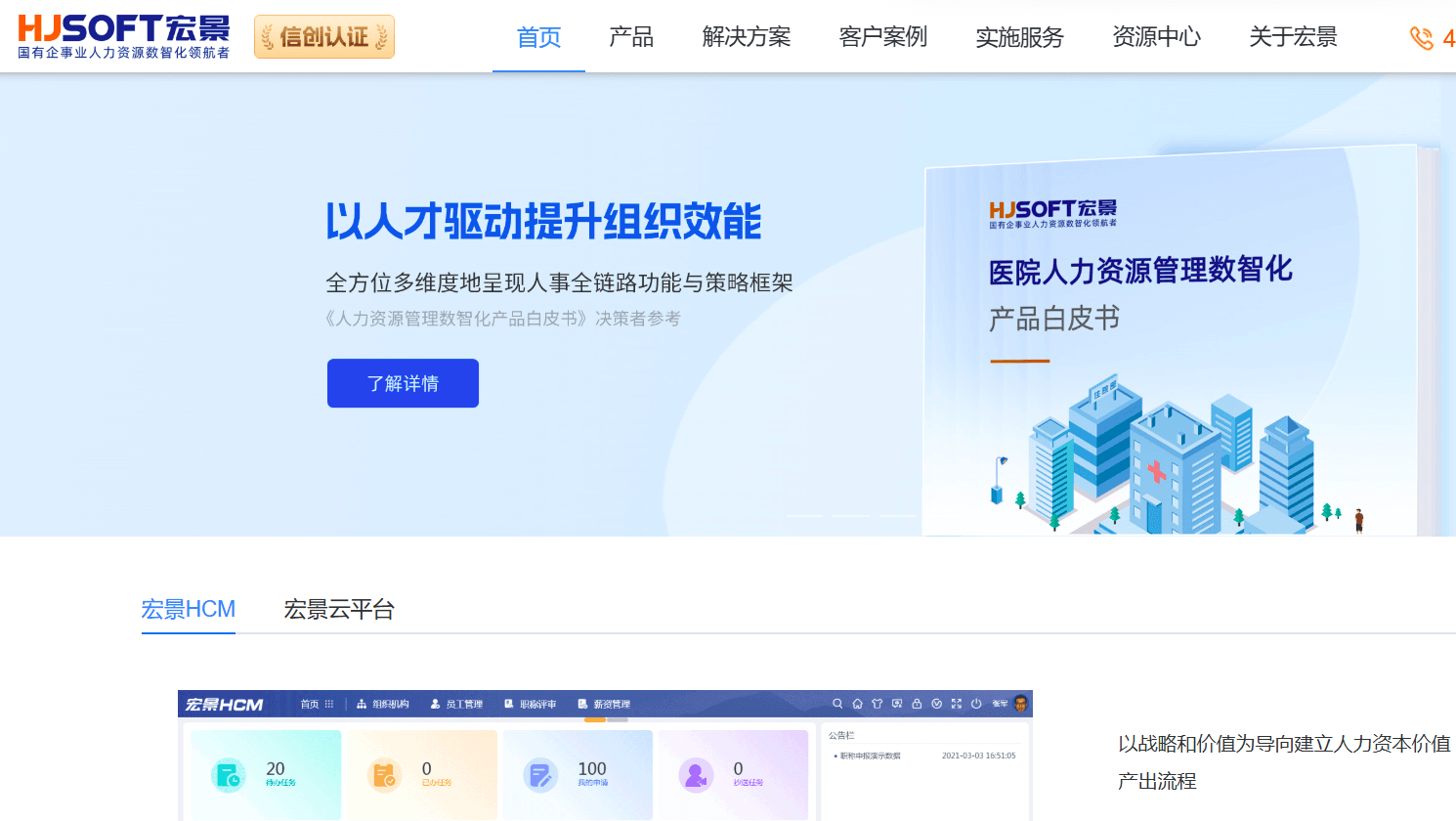The image size is (1456, 821).
Task: Click the shirt theme icon in the HCM toolbar
Action: click(877, 704)
